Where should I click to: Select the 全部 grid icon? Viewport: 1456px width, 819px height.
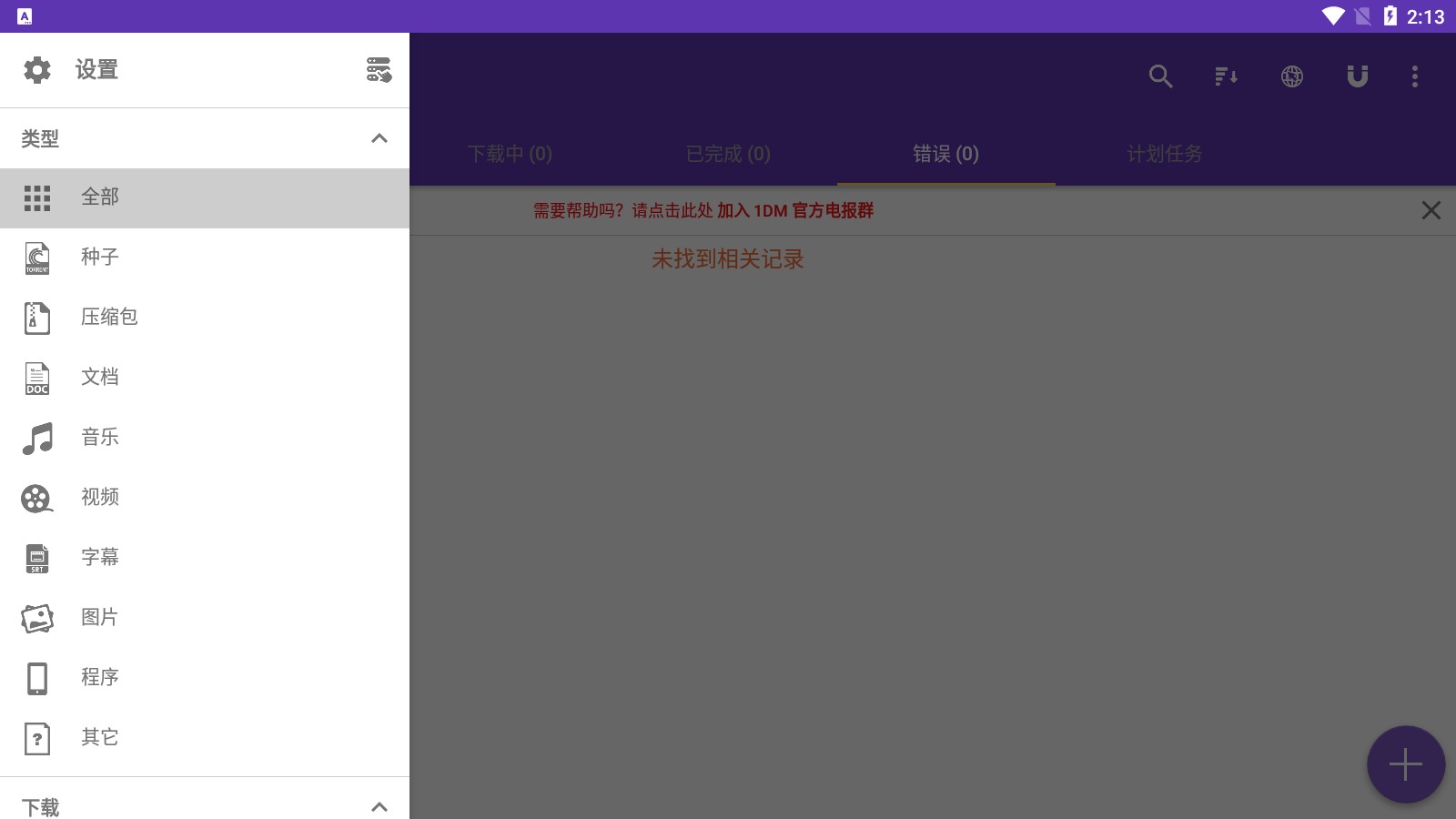37,197
